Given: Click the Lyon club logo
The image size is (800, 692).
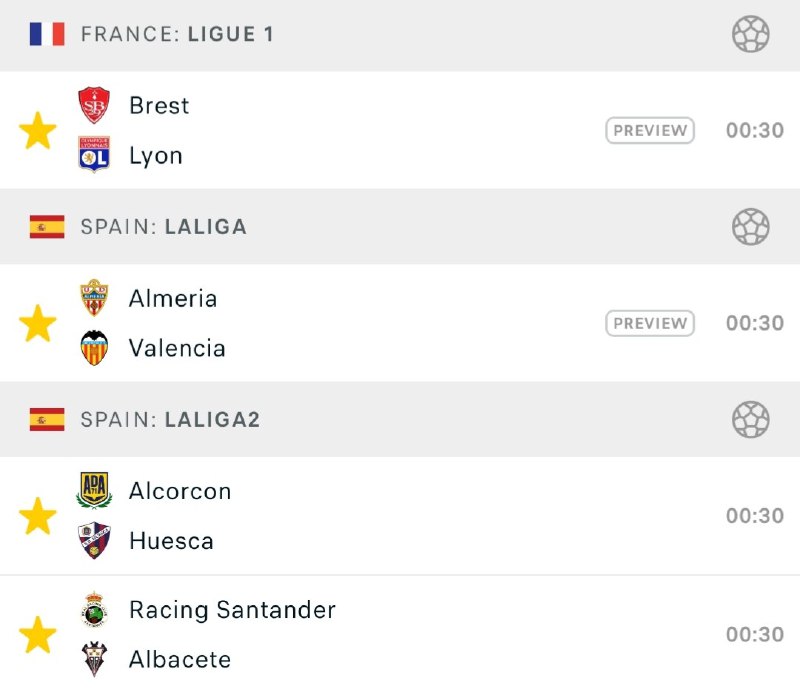Looking at the screenshot, I should 94,156.
